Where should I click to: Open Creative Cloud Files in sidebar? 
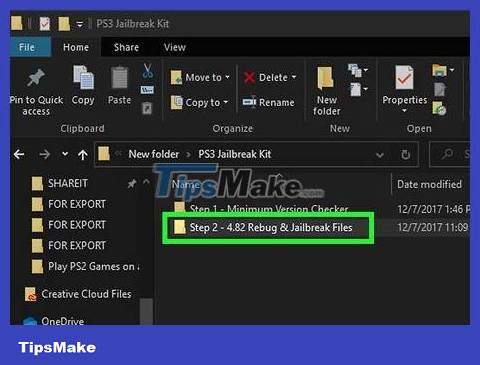click(78, 294)
